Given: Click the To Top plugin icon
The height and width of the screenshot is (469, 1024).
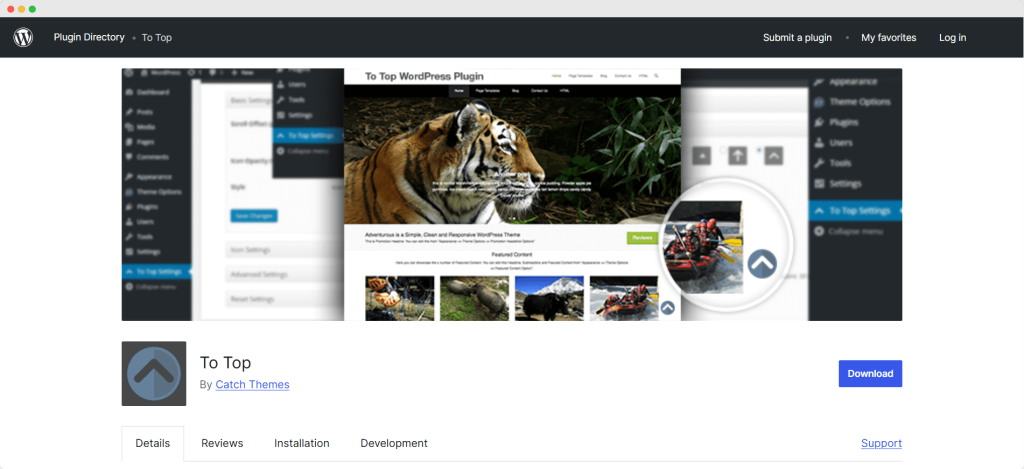Looking at the screenshot, I should tap(154, 374).
